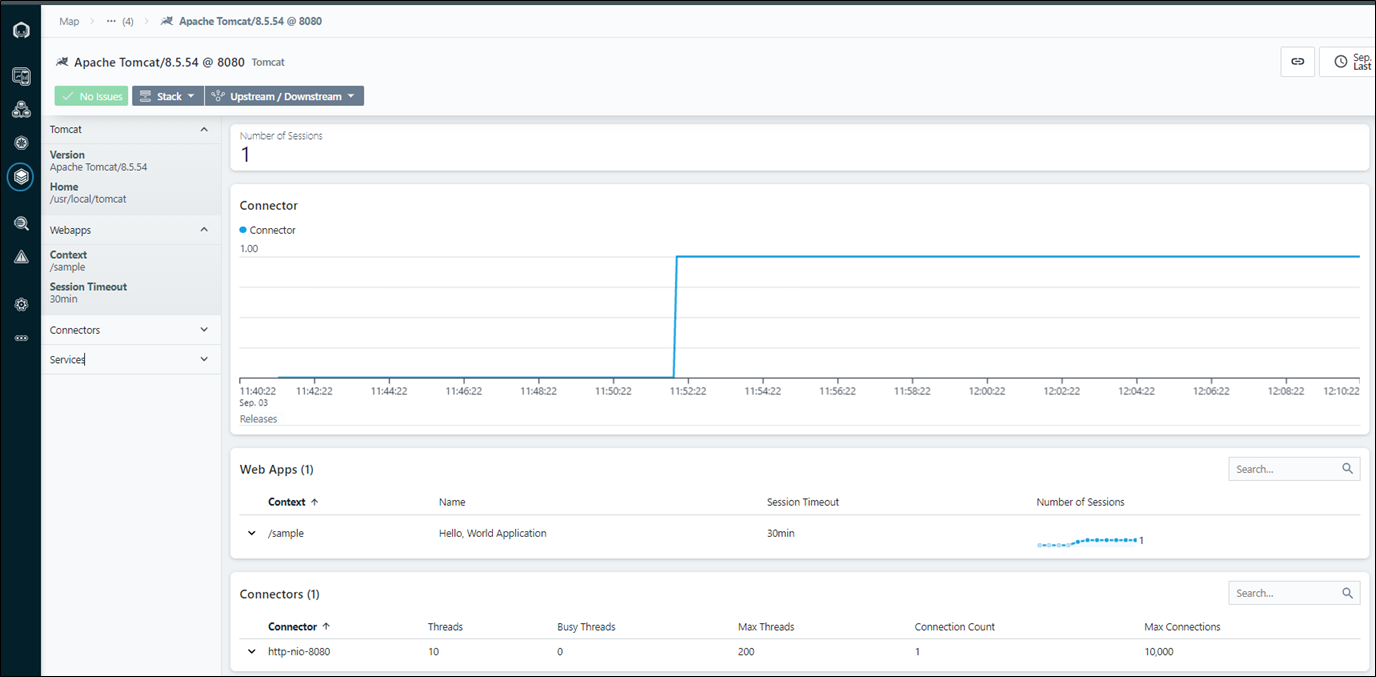Open the Events warning triangle icon
Image resolution: width=1376 pixels, height=677 pixels.
pyautogui.click(x=21, y=257)
